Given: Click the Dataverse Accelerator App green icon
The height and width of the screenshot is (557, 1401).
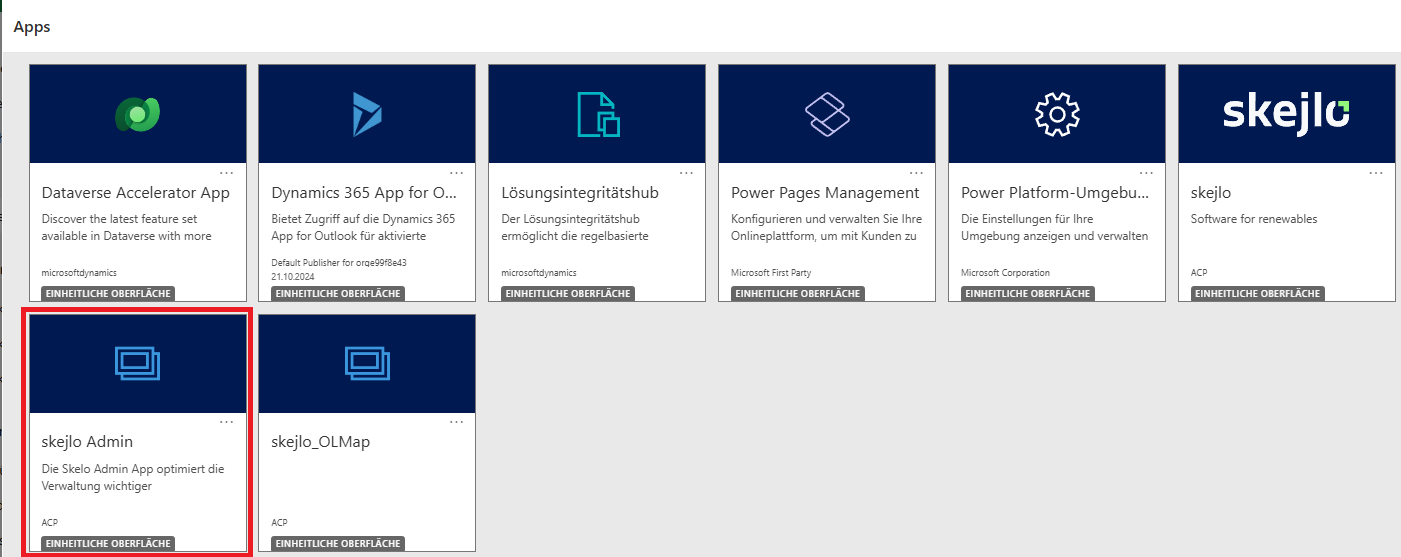Looking at the screenshot, I should pos(138,114).
